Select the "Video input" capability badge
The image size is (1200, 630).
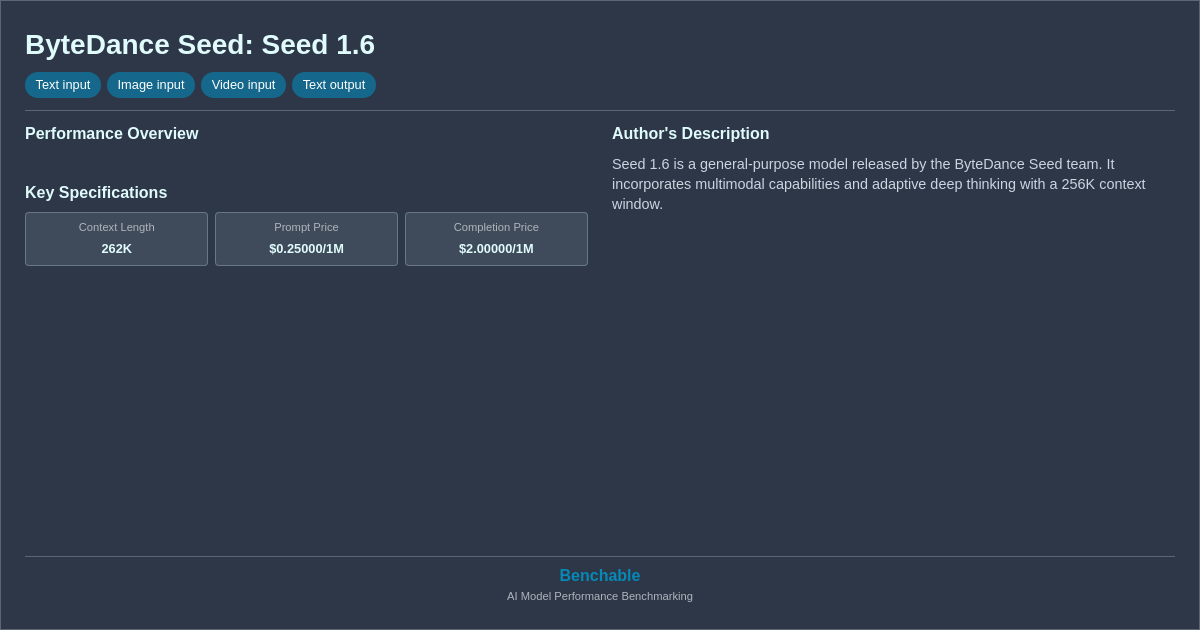243,85
